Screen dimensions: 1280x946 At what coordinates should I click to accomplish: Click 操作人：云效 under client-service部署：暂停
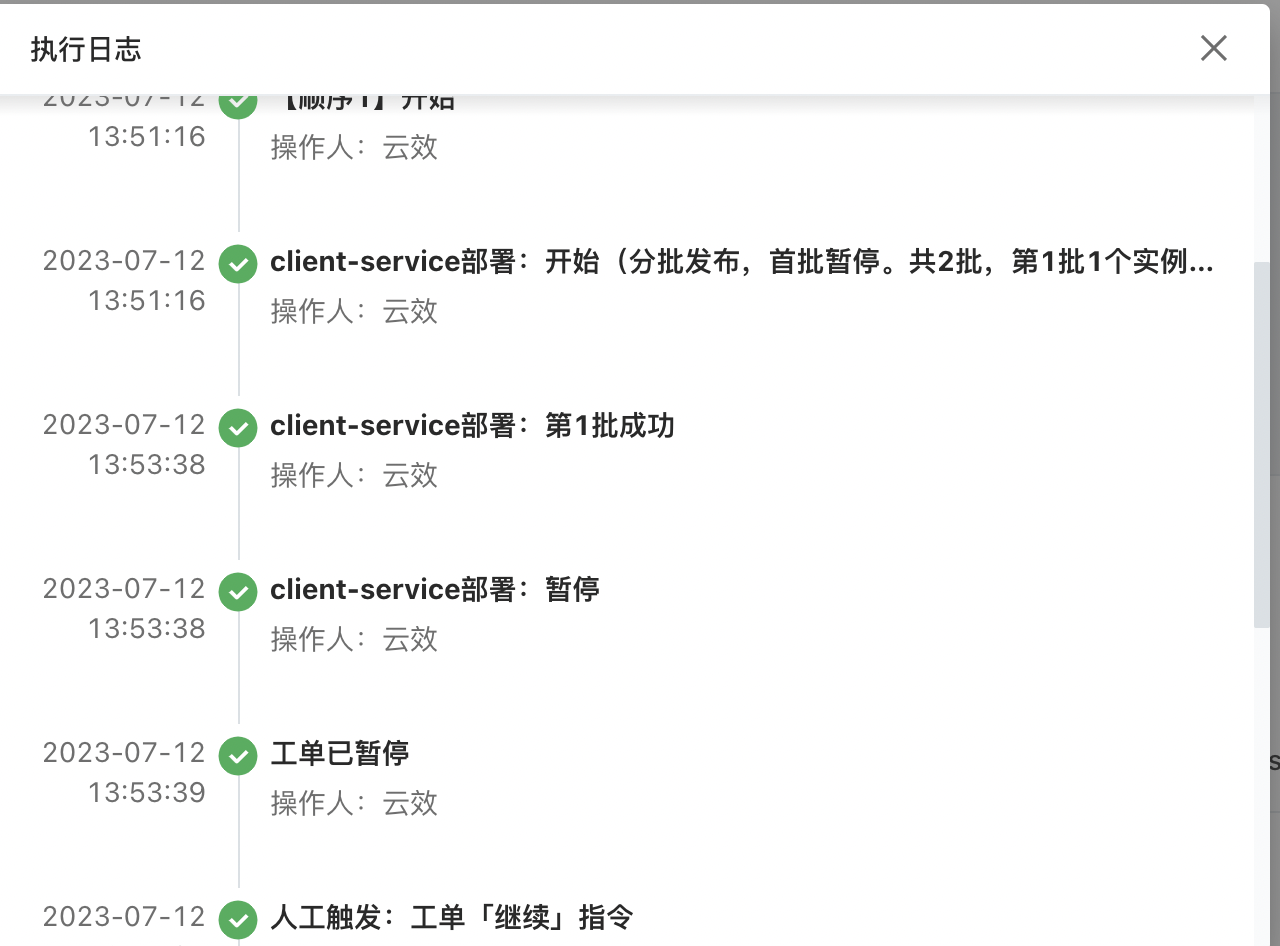(x=354, y=639)
